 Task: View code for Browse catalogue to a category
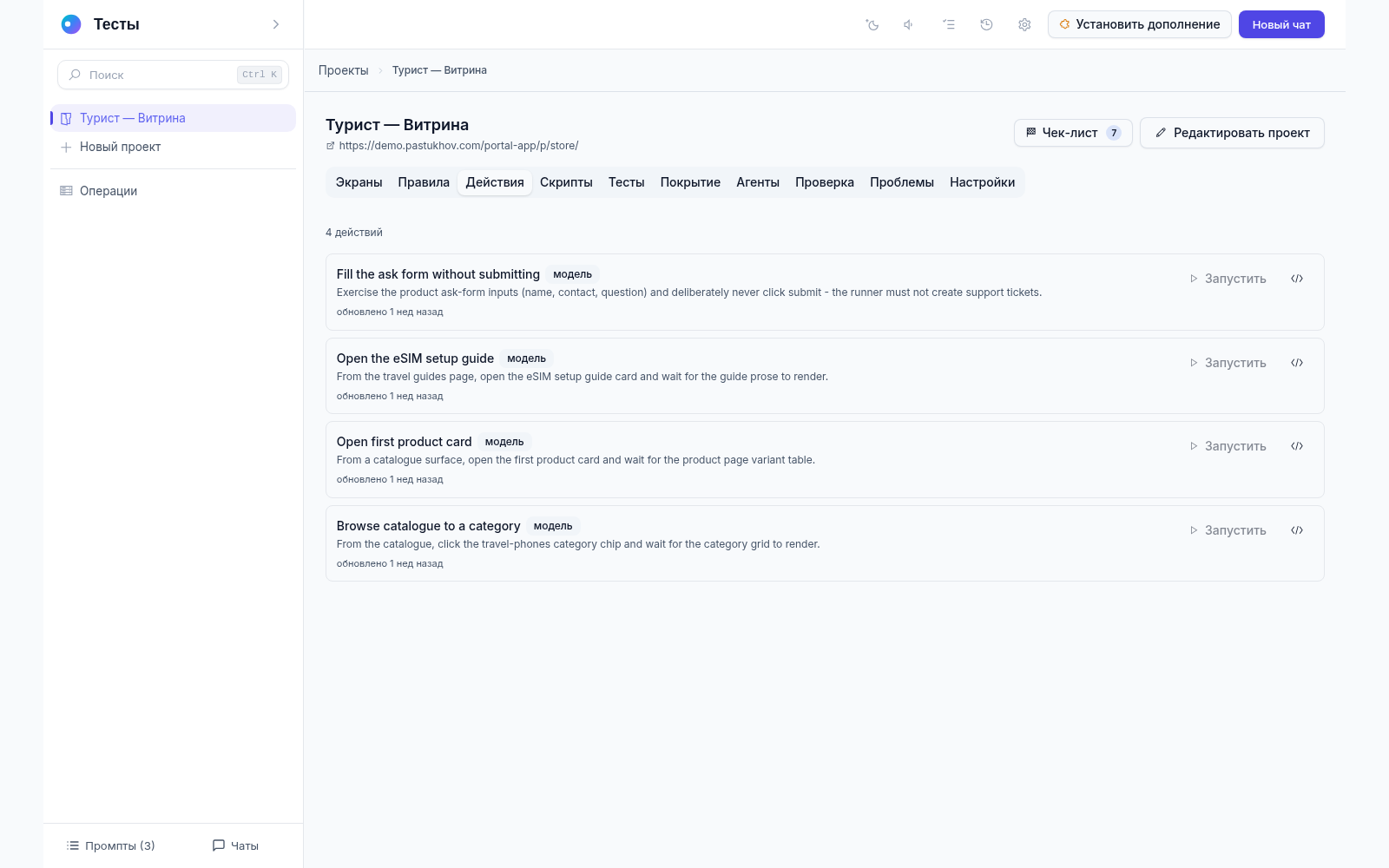[x=1297, y=530]
